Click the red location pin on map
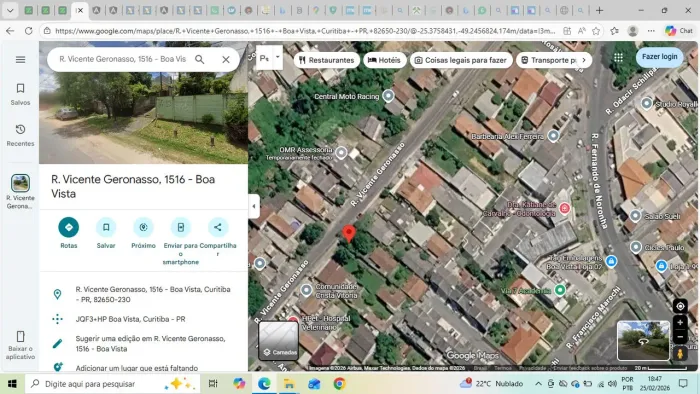This screenshot has height=394, width=700. (349, 233)
